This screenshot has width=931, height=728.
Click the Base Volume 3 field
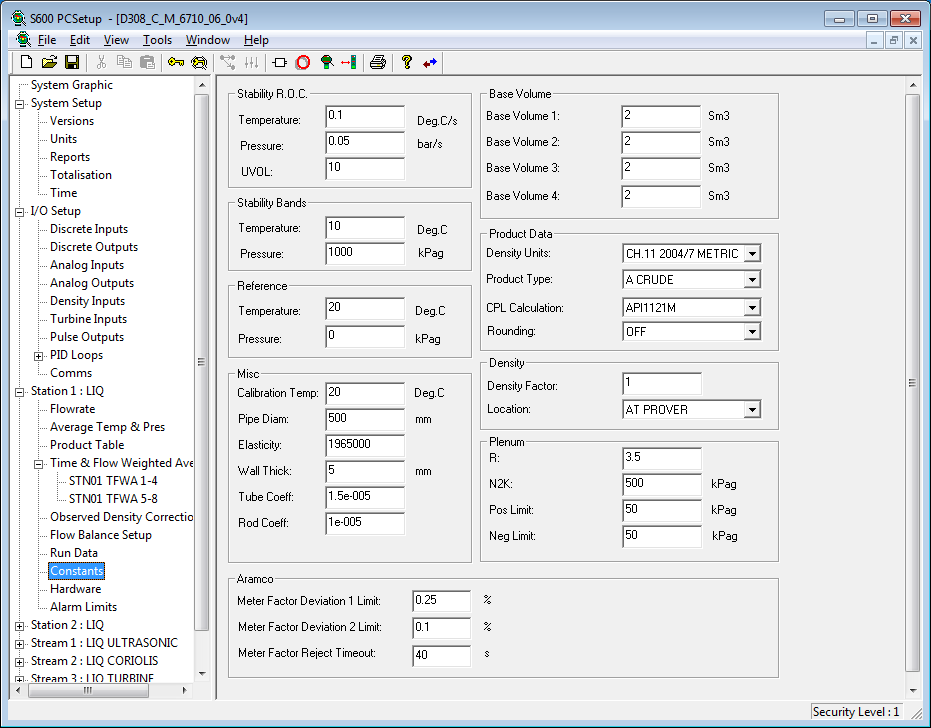coord(661,168)
